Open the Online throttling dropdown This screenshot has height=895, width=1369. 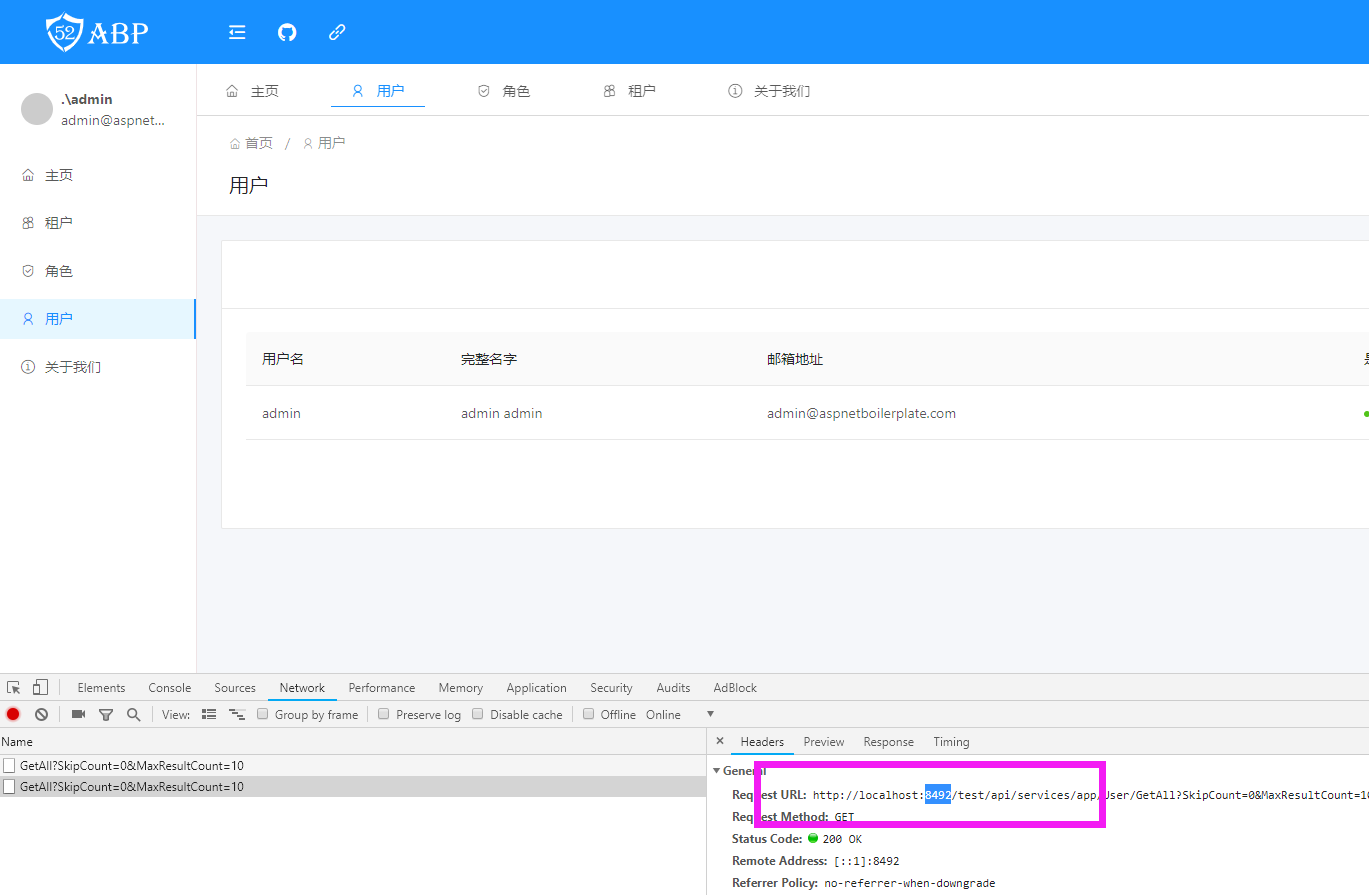710,714
